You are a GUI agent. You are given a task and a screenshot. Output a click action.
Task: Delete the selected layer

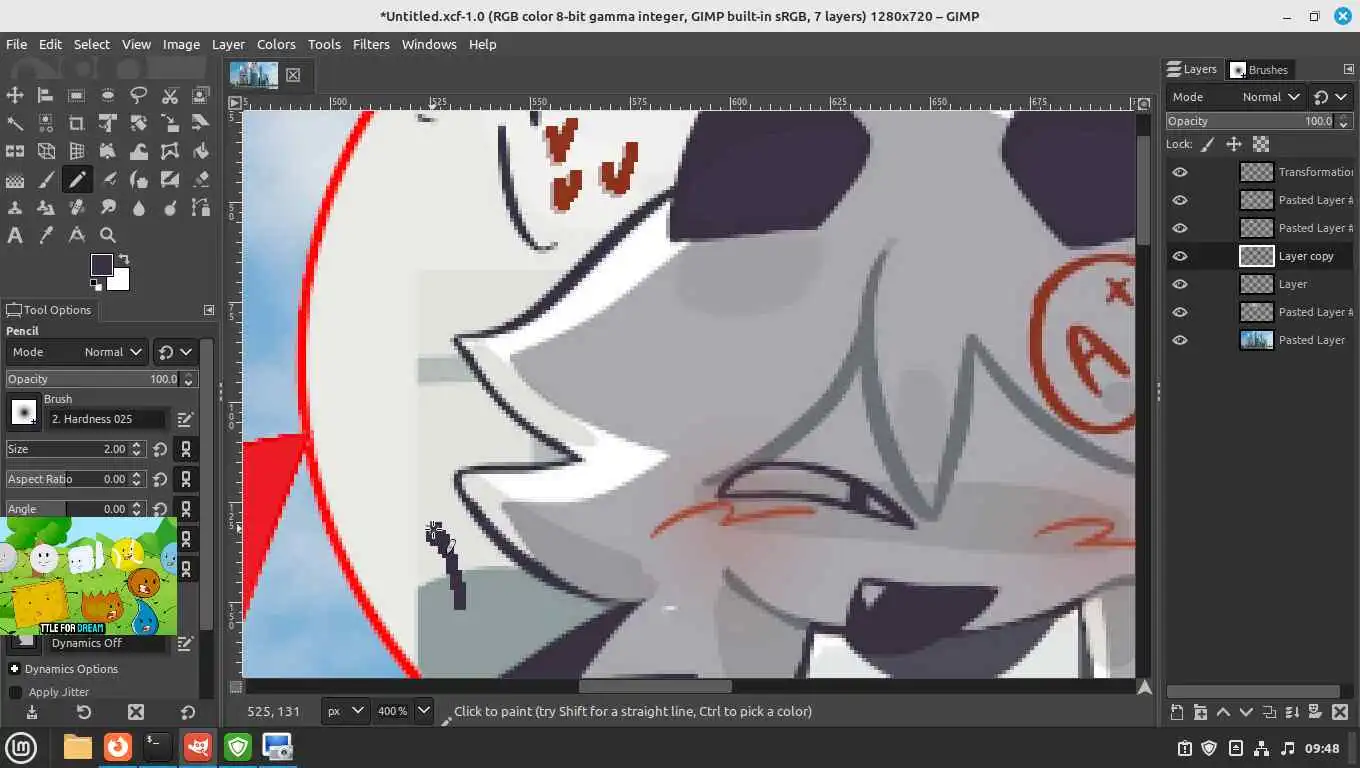[1340, 713]
